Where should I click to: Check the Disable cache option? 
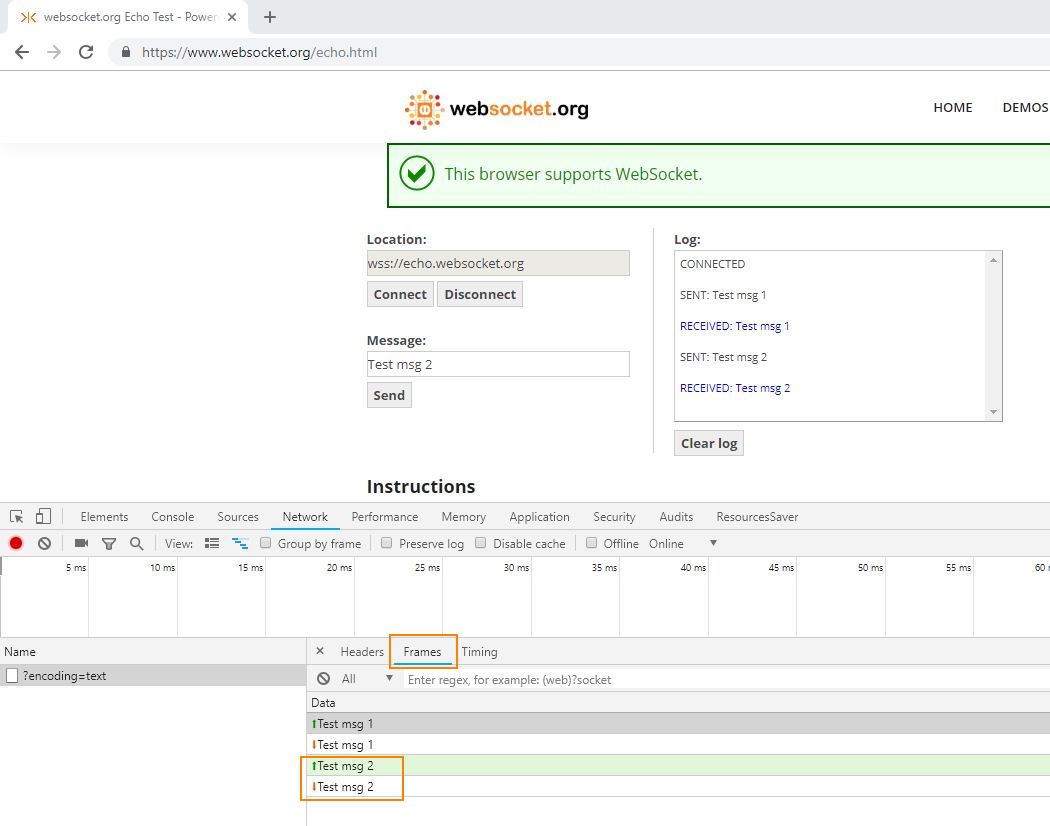481,543
